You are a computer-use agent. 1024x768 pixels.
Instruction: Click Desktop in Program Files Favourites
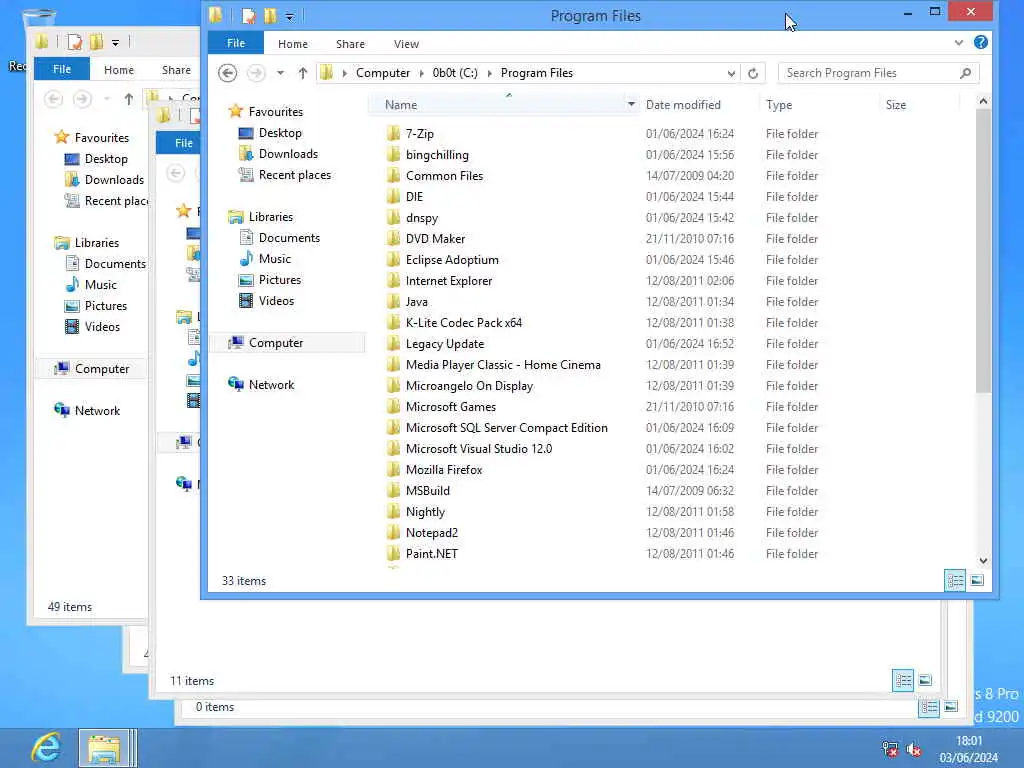tap(280, 133)
